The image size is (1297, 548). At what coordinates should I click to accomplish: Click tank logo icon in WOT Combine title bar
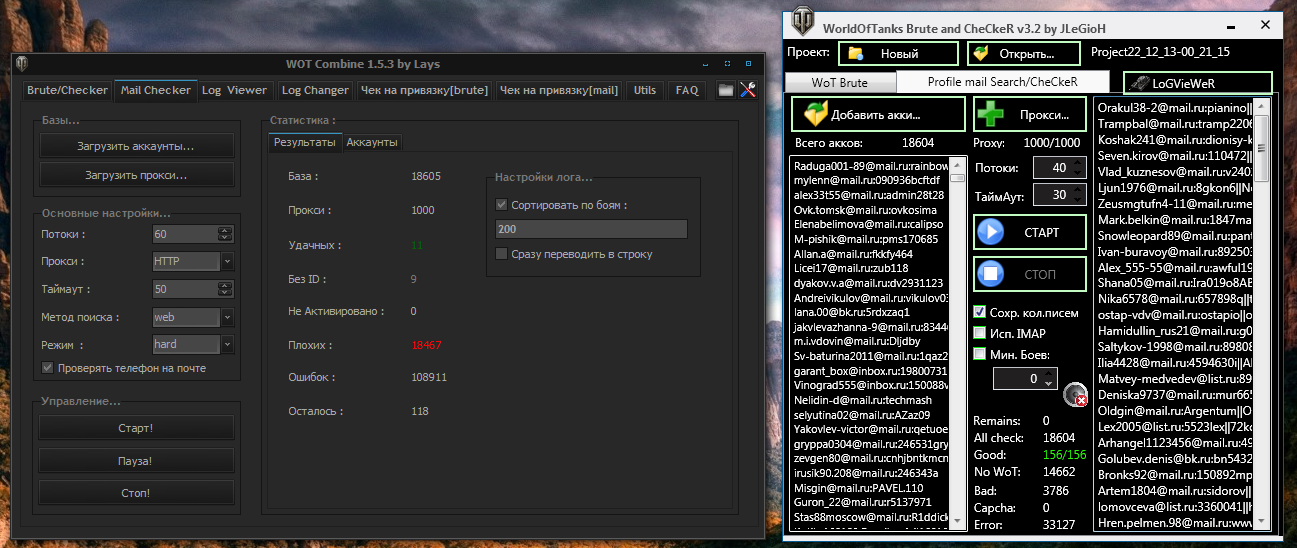(22, 63)
